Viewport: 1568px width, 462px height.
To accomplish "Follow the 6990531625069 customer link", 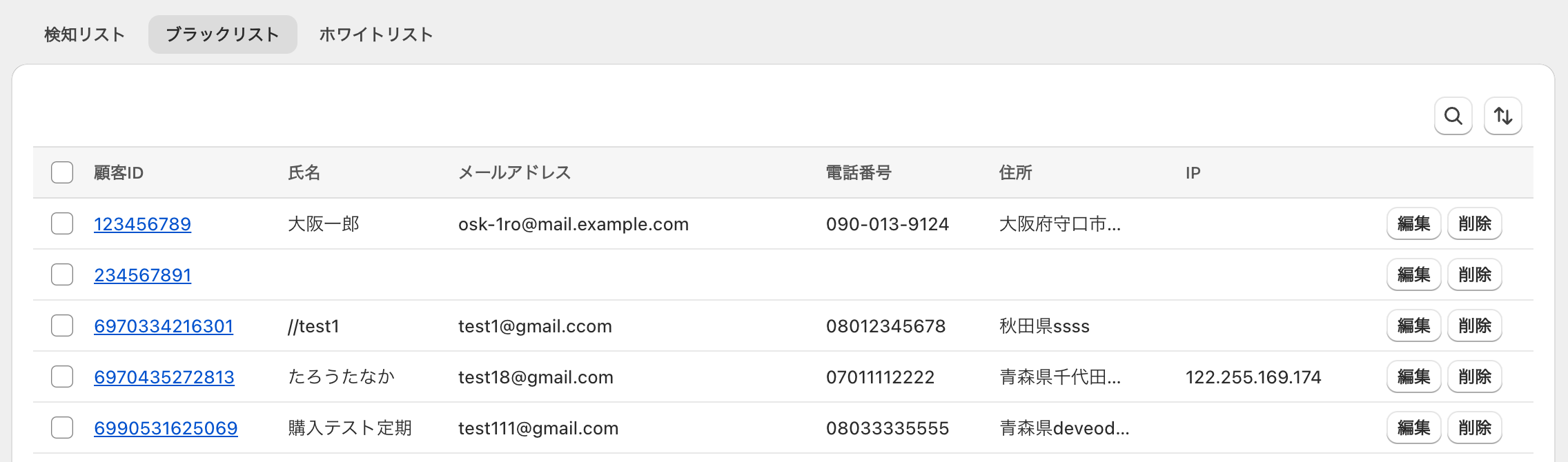I will pos(166,428).
